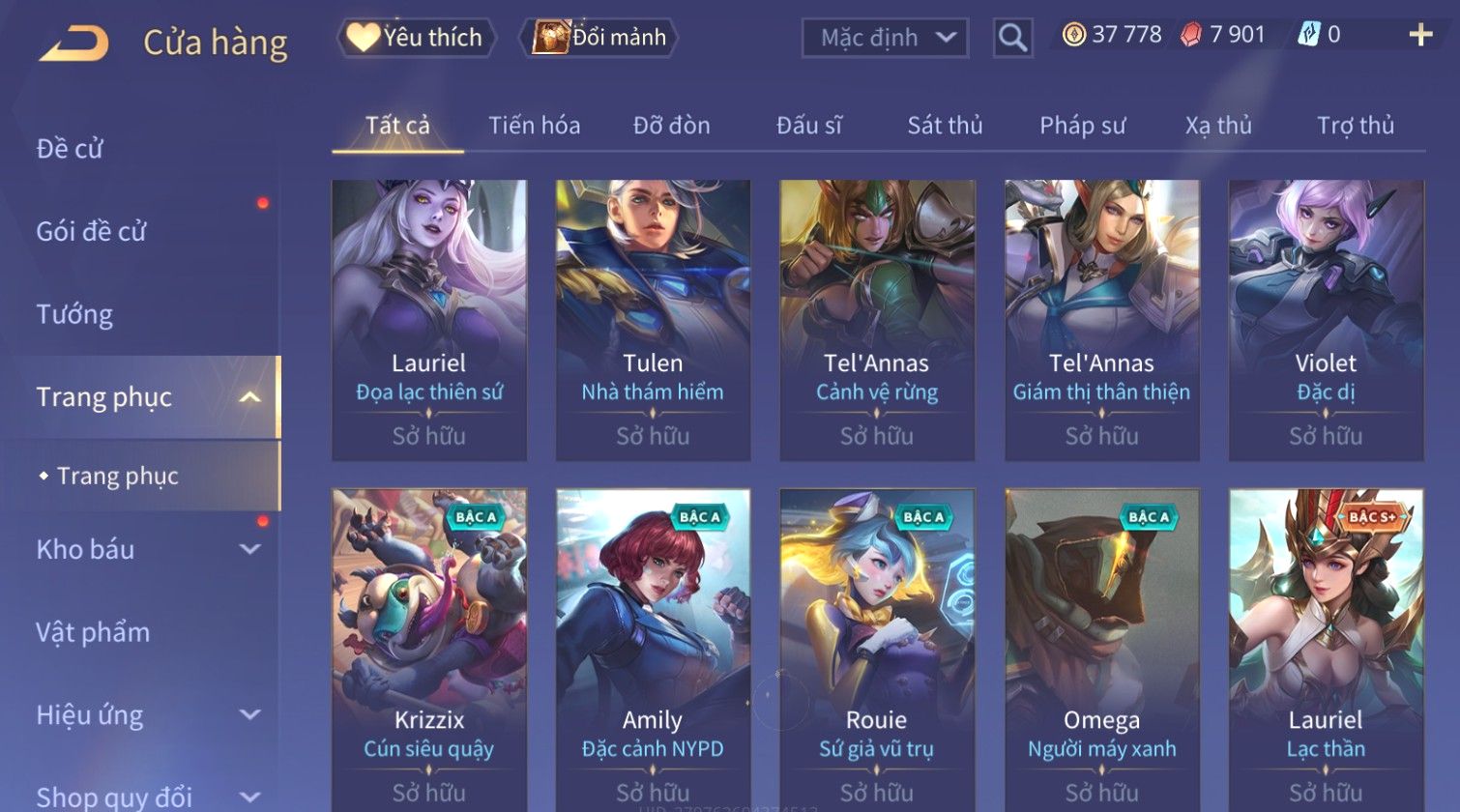1460x812 pixels.
Task: Tap the gold coin balance icon
Action: tap(1073, 35)
